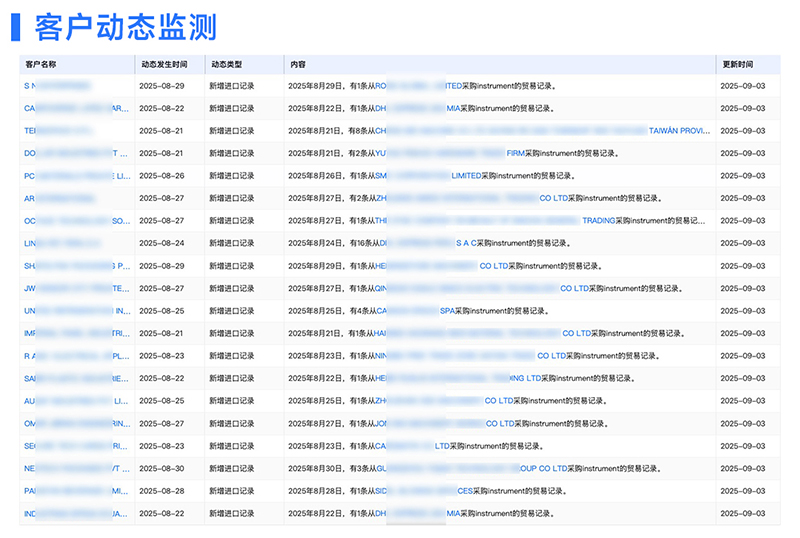
Task: Open supplier link ending with "FIRM"
Action: pos(450,153)
